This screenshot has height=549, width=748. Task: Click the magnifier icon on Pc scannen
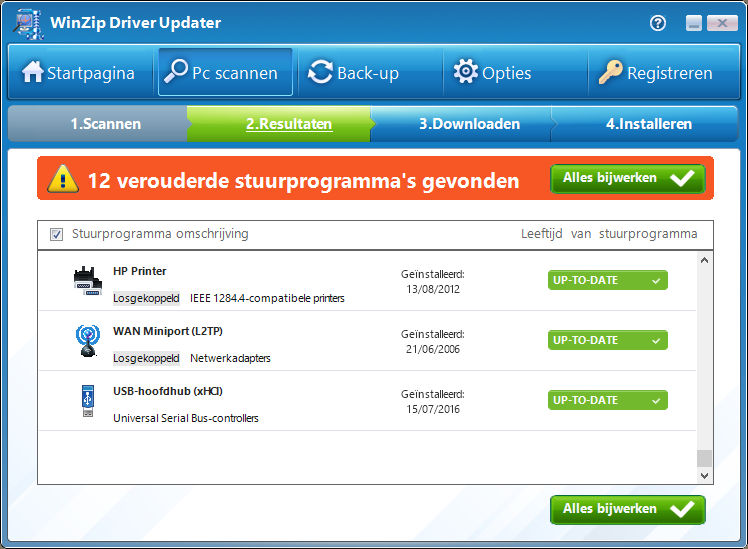tap(176, 71)
